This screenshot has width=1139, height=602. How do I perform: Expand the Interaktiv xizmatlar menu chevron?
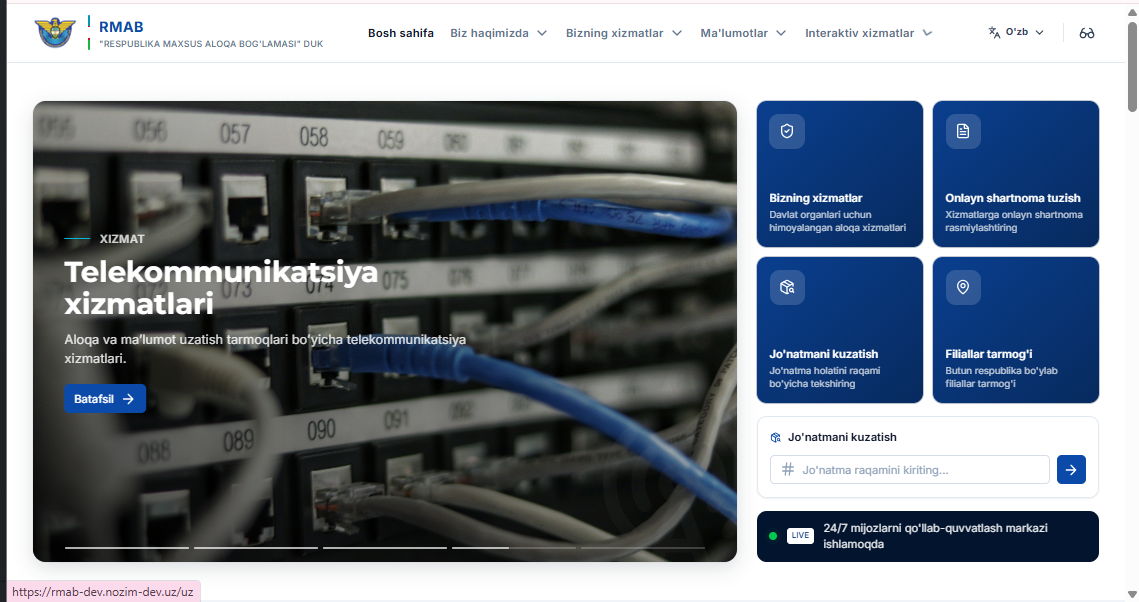pyautogui.click(x=927, y=33)
